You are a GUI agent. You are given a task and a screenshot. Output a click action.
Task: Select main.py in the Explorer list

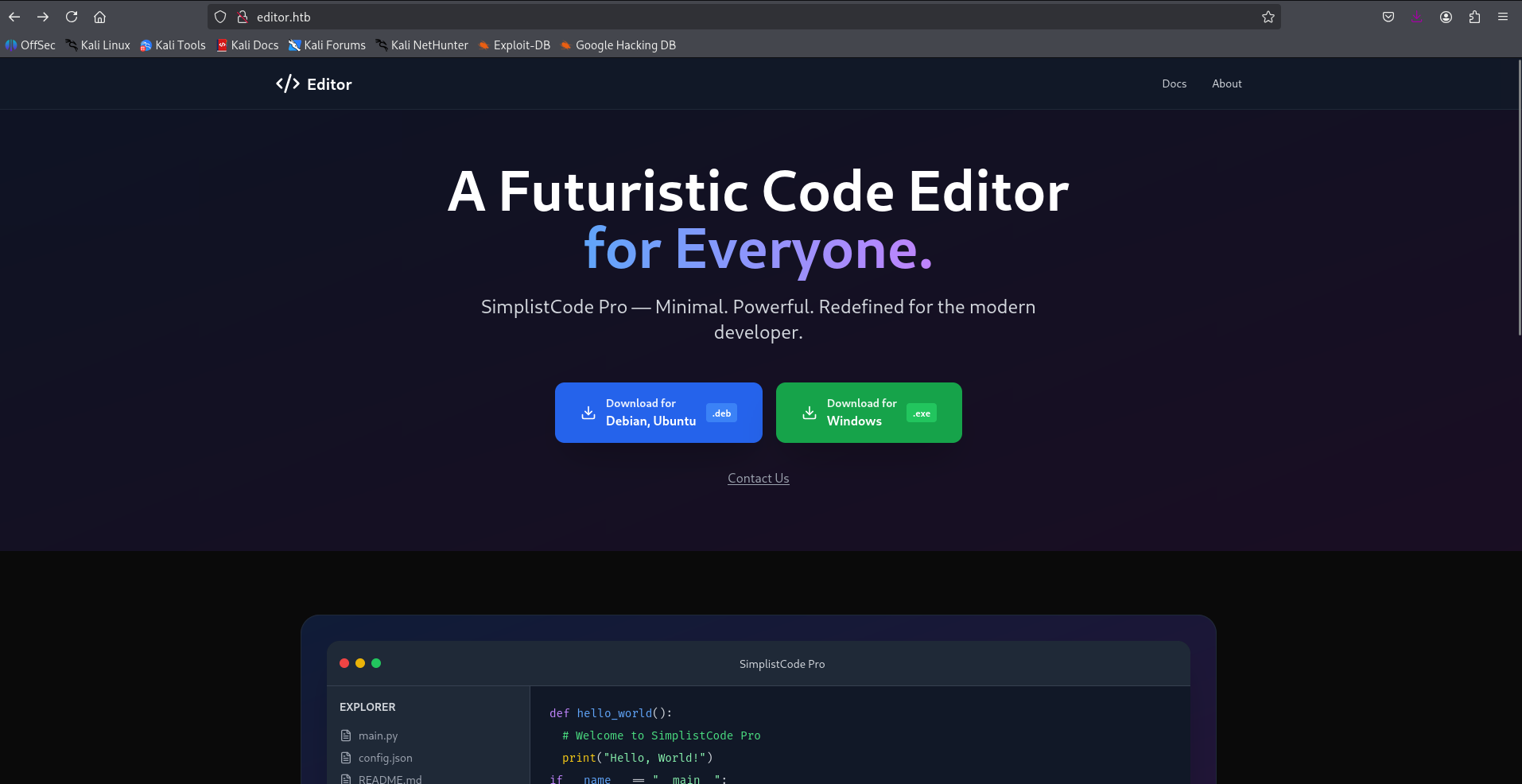point(369,735)
